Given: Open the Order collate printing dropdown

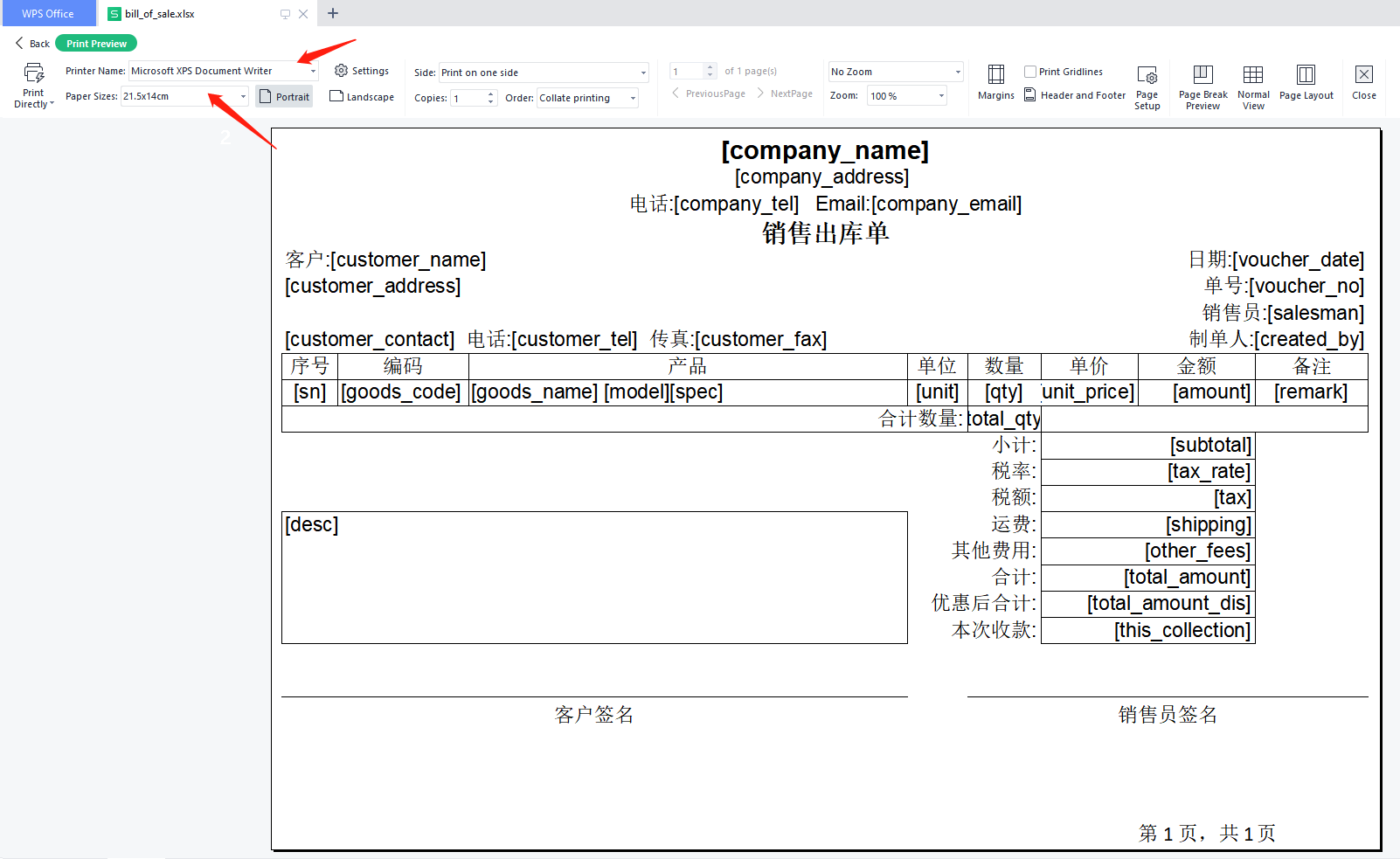Looking at the screenshot, I should tap(633, 98).
